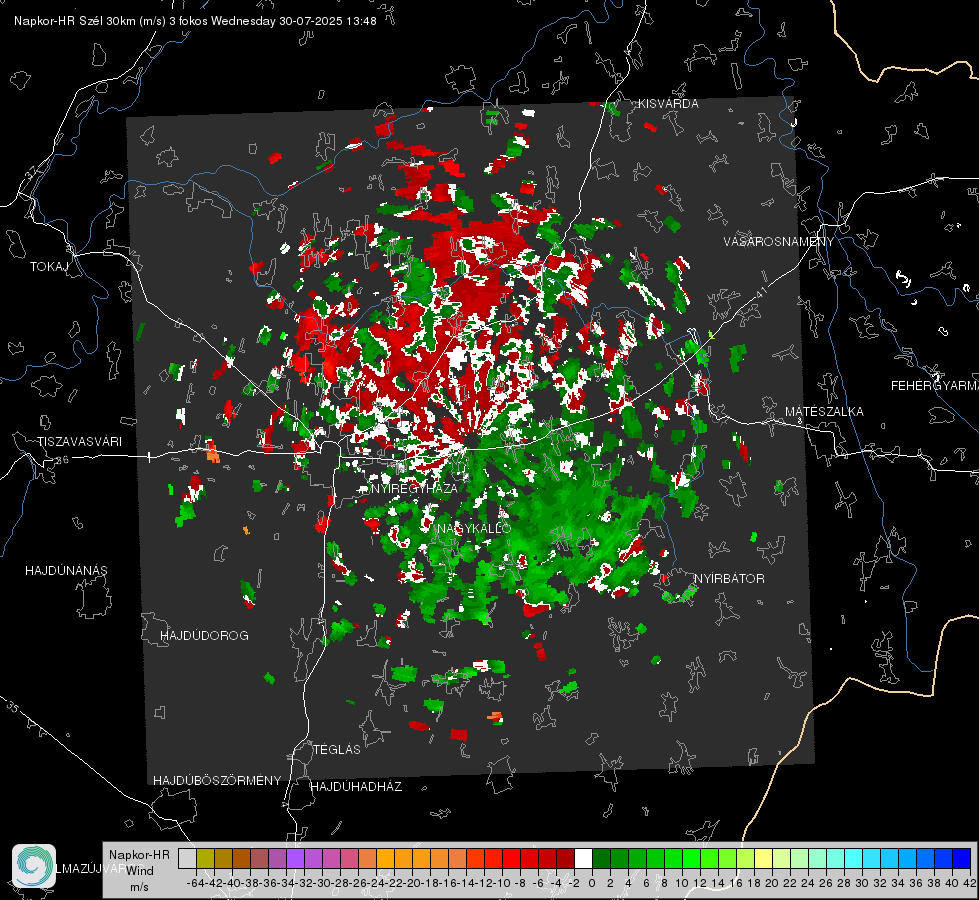The width and height of the screenshot is (979, 900).
Task: Click the '20' value on the wind scale
Action: click(772, 883)
